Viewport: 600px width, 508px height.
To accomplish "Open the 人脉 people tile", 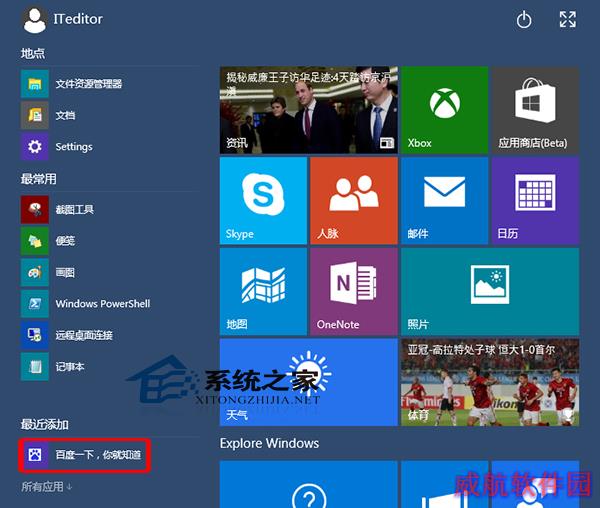I will [x=354, y=200].
